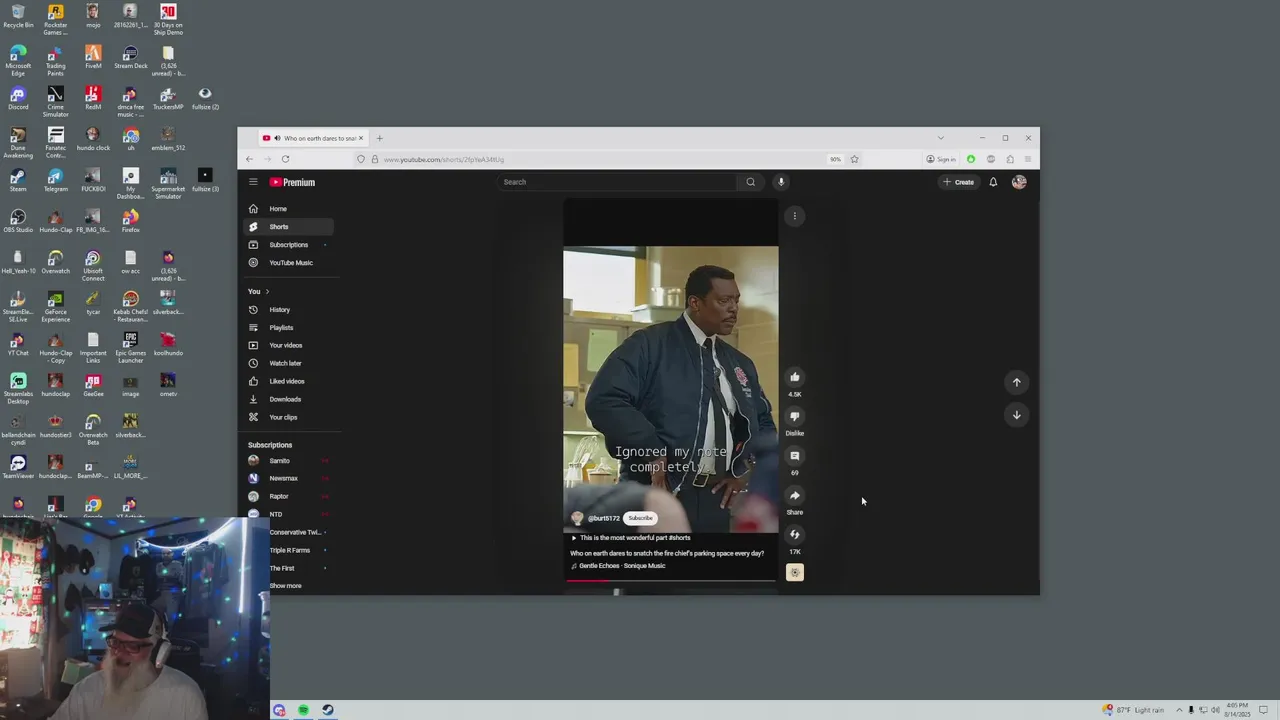Go to the previous Short with the up arrow

[1016, 382]
